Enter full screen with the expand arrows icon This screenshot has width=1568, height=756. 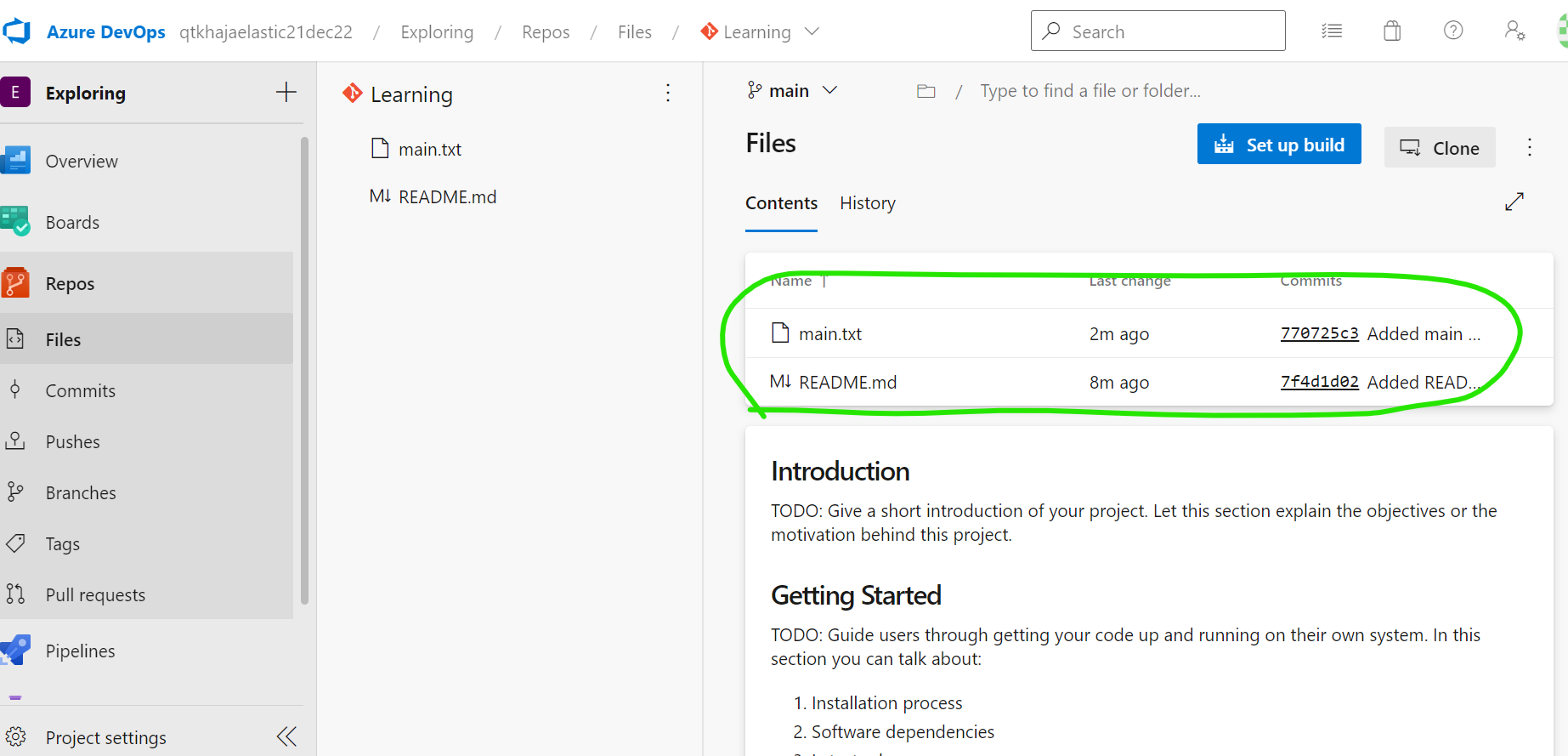click(x=1514, y=202)
